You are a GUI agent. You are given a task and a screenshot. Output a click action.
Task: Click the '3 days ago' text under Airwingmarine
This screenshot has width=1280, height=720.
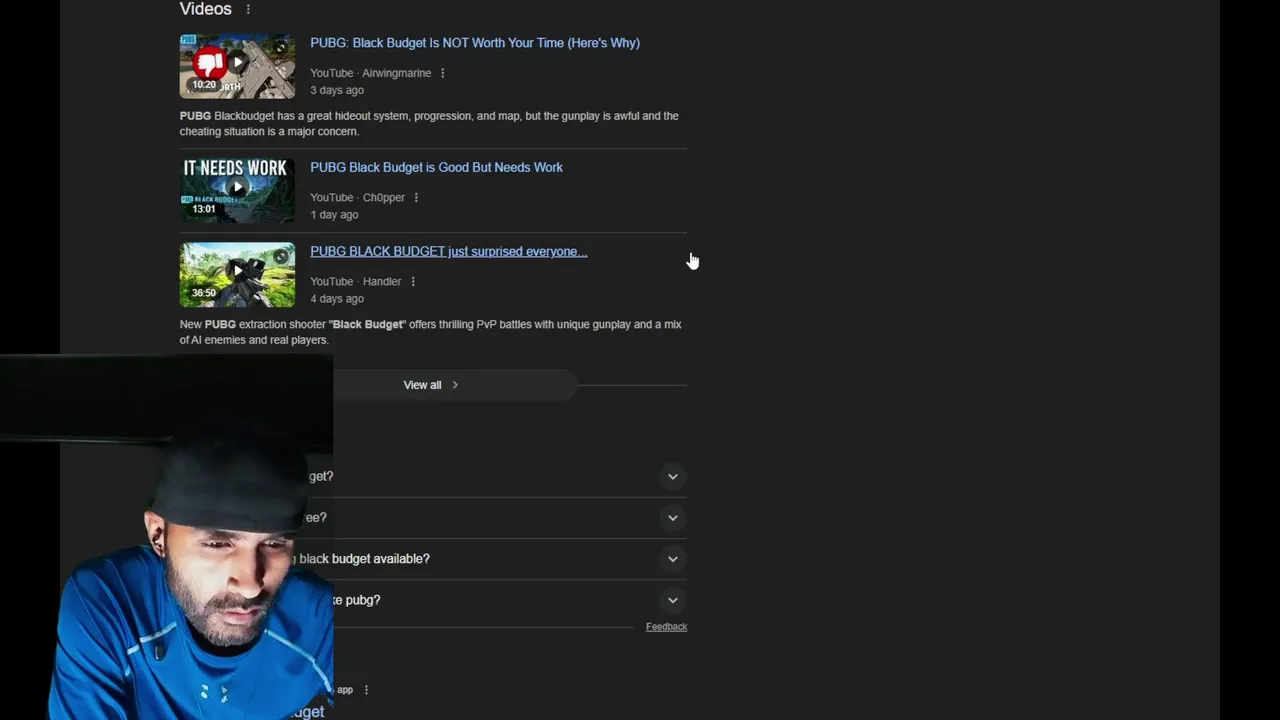[x=337, y=90]
